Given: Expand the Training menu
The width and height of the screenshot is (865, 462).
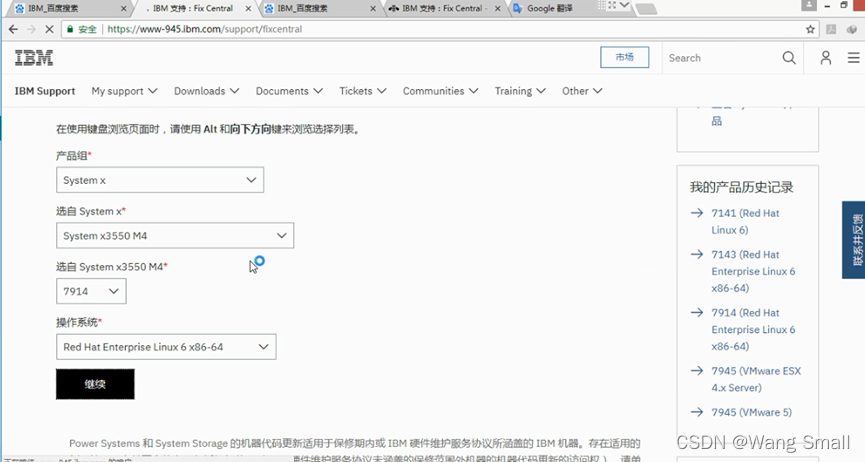Looking at the screenshot, I should 520,91.
